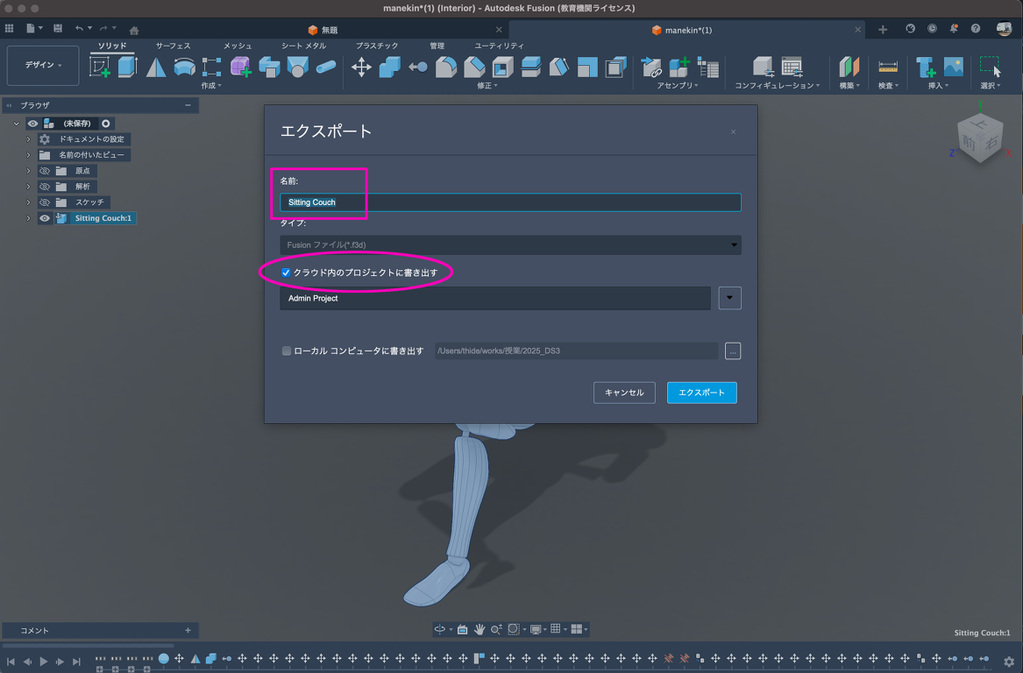This screenshot has height=673, width=1023.
Task: Expand the ドキュメントの設定 tree node
Action: pyautogui.click(x=28, y=139)
